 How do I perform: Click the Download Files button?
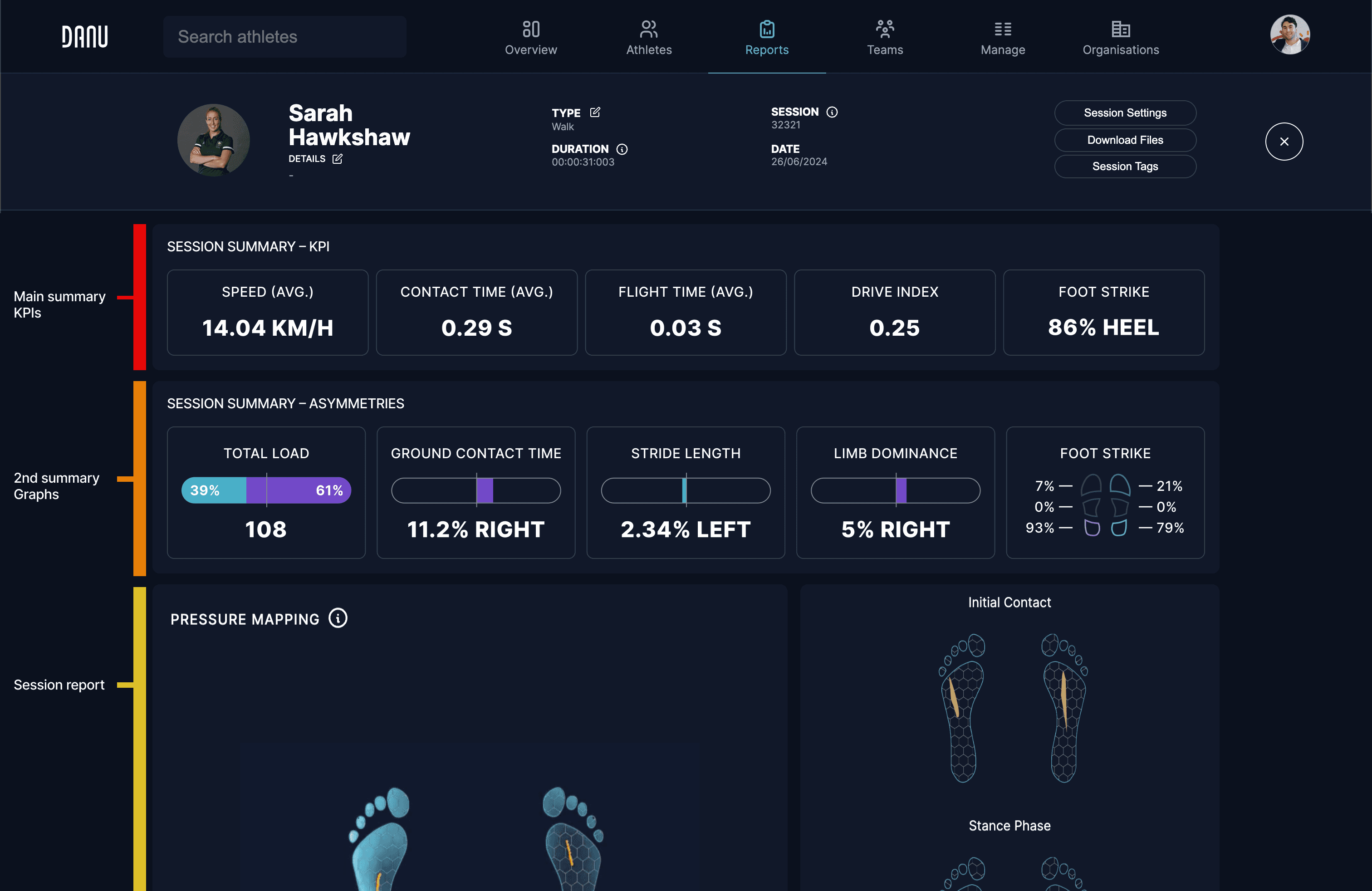point(1125,140)
